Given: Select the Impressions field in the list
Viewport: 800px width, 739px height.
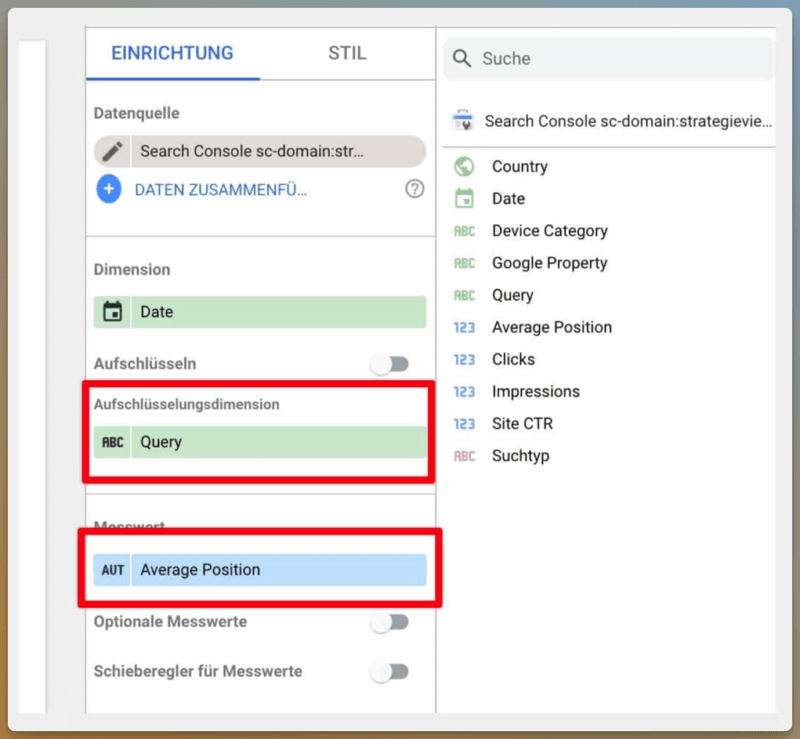Looking at the screenshot, I should [535, 392].
